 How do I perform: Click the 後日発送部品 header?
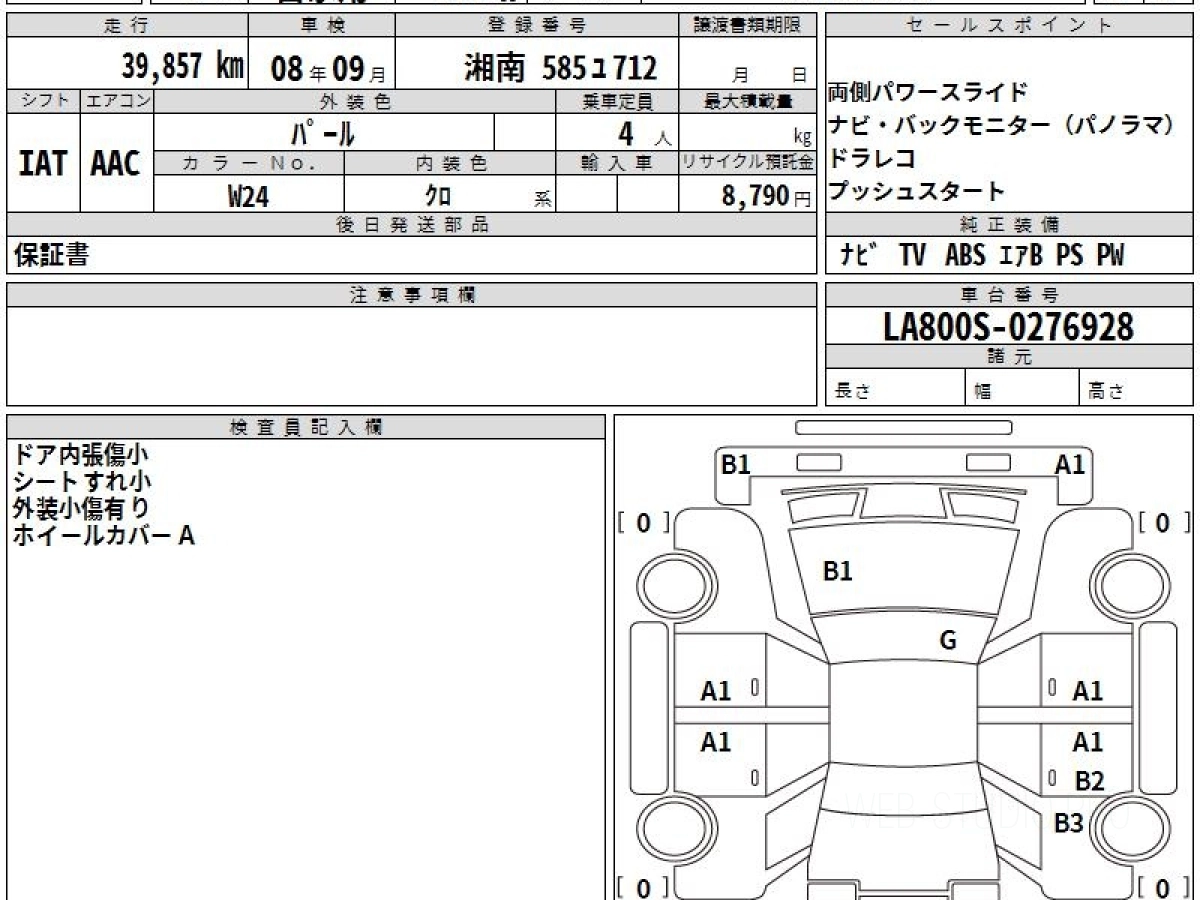pyautogui.click(x=412, y=226)
